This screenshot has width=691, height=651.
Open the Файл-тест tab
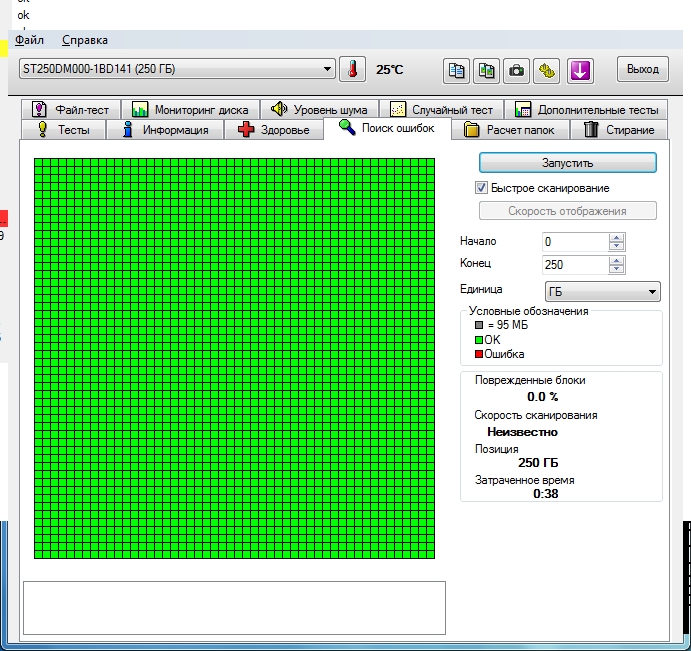click(x=71, y=109)
